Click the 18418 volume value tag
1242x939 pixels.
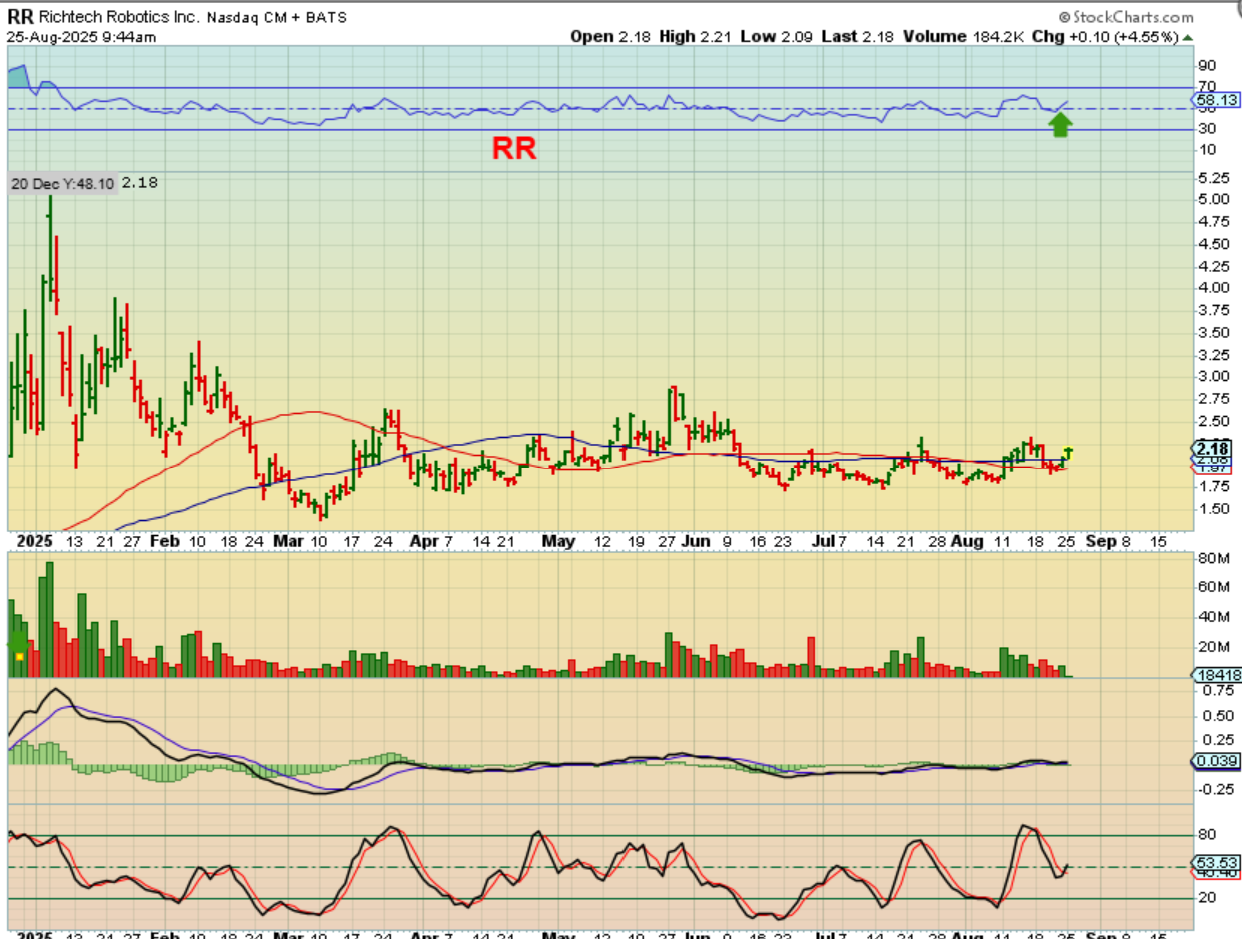(x=1217, y=676)
